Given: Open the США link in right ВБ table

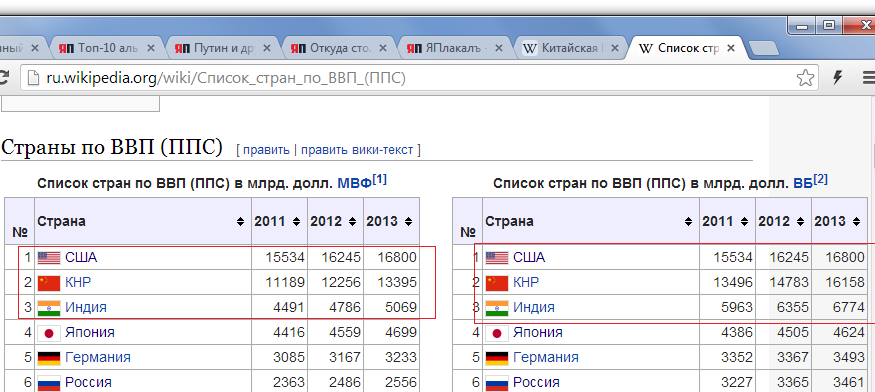Looking at the screenshot, I should [x=529, y=257].
